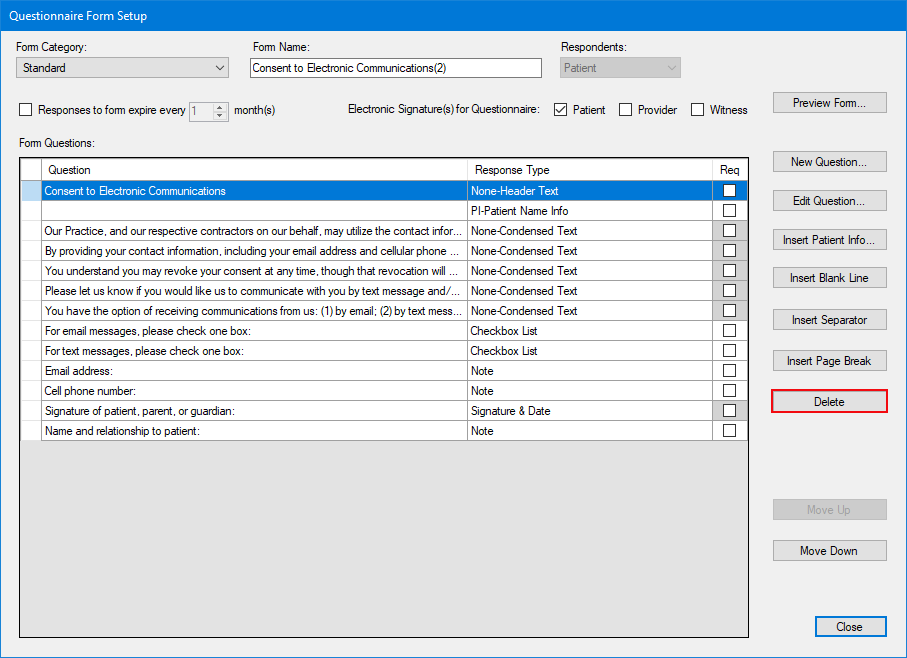Uncheck the Patient electronic signature checkbox

click(561, 110)
